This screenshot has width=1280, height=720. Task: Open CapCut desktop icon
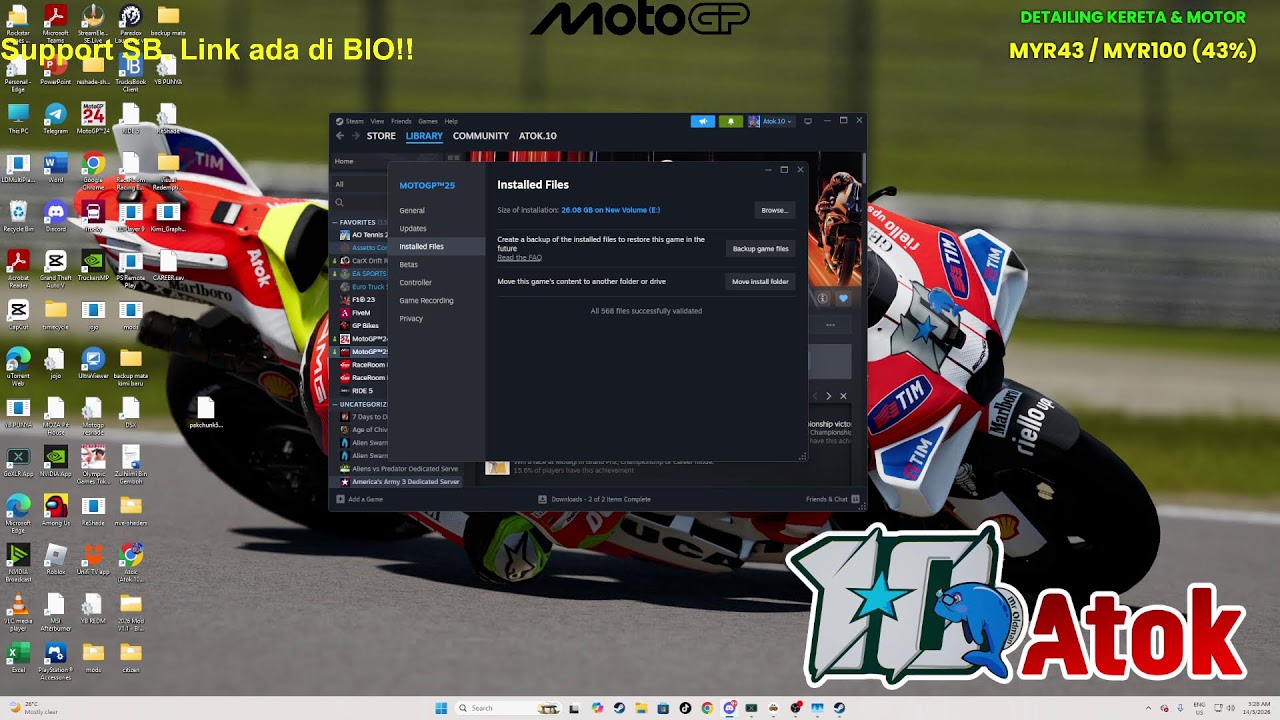18,314
